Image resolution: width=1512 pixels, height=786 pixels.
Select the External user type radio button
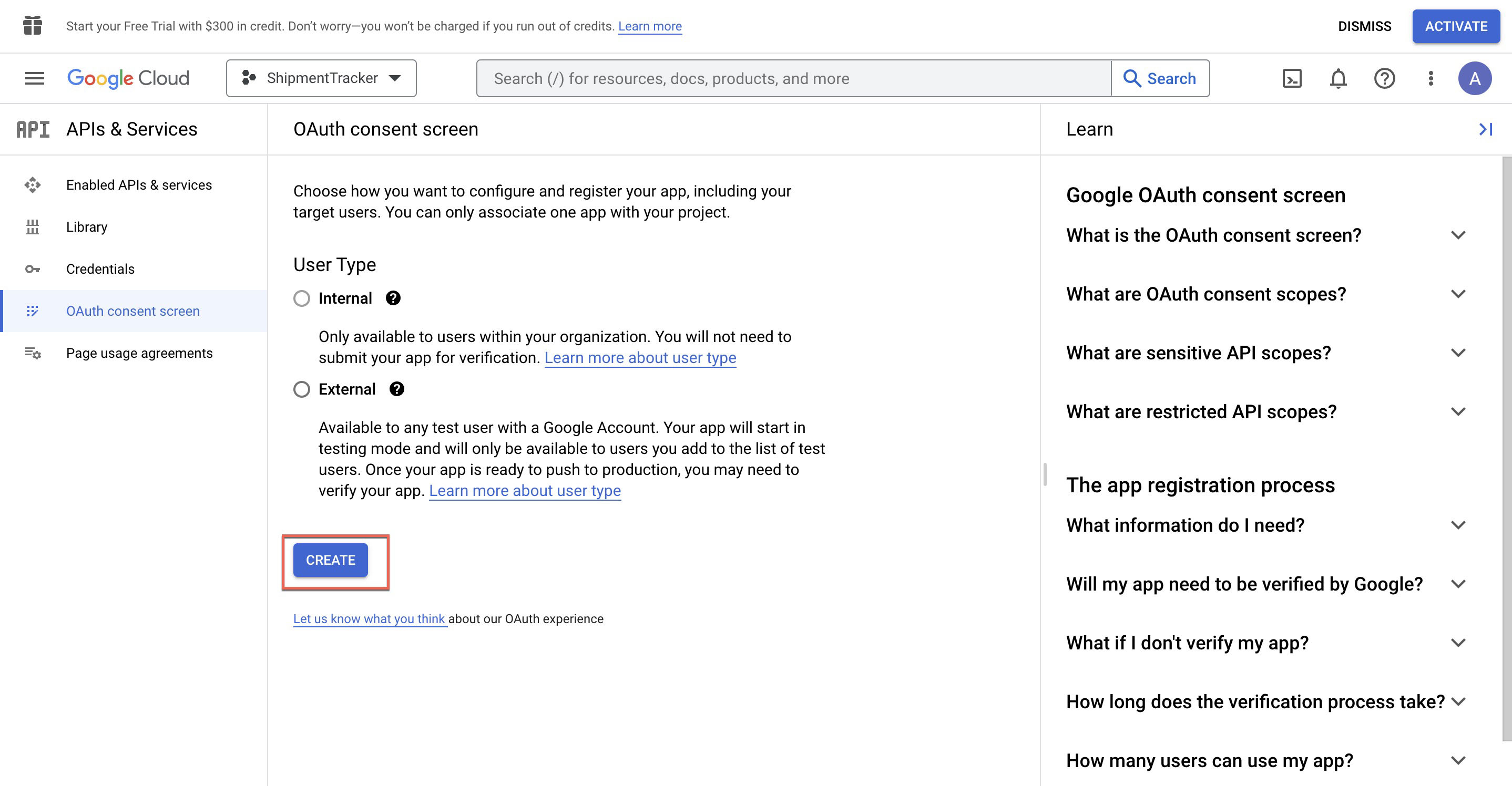[301, 389]
